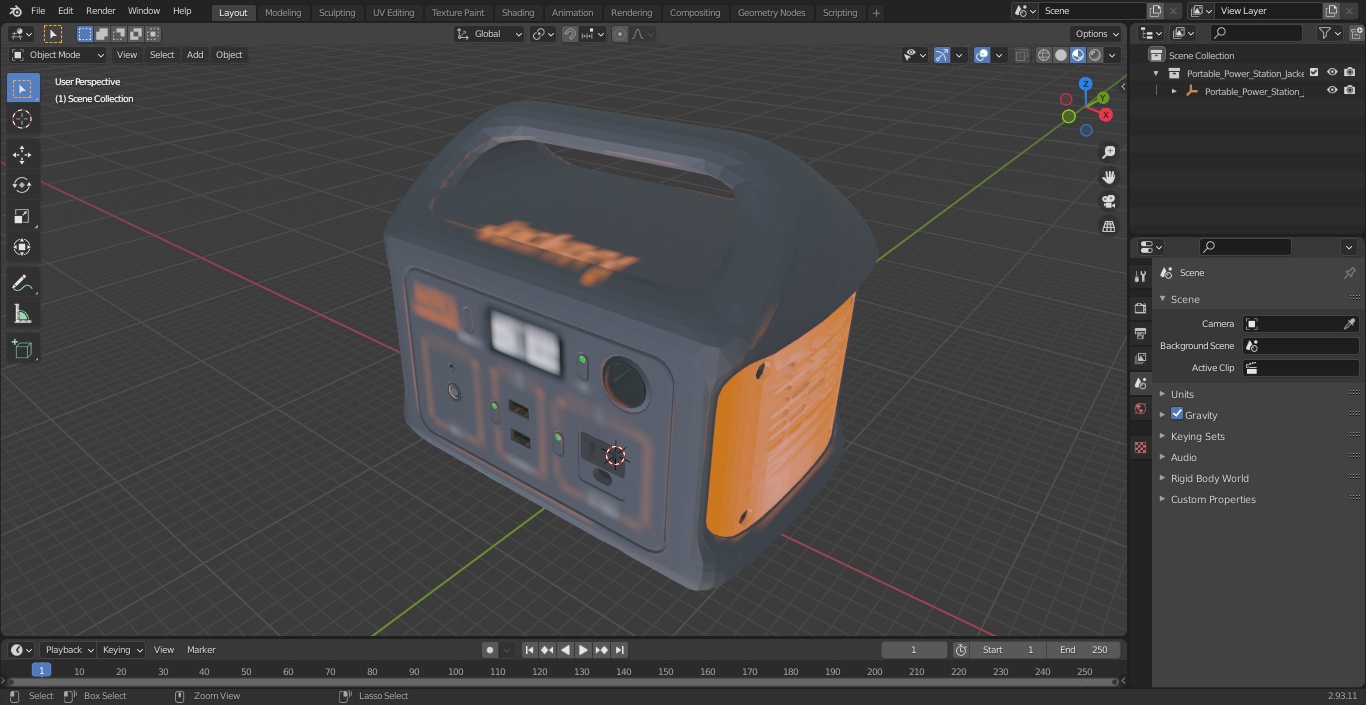Open the Keying popover
The height and width of the screenshot is (705, 1366).
pos(122,650)
